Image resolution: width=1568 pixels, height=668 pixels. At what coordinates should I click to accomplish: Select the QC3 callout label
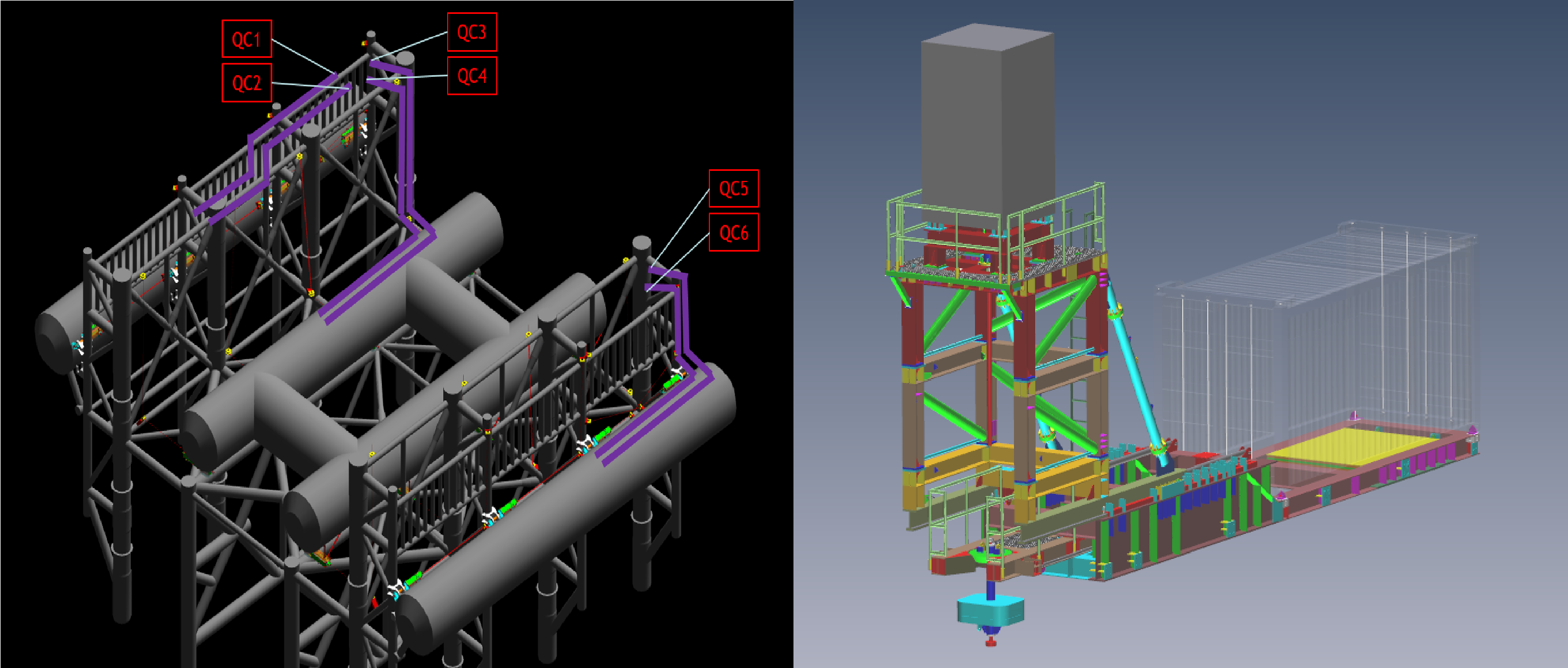(472, 32)
